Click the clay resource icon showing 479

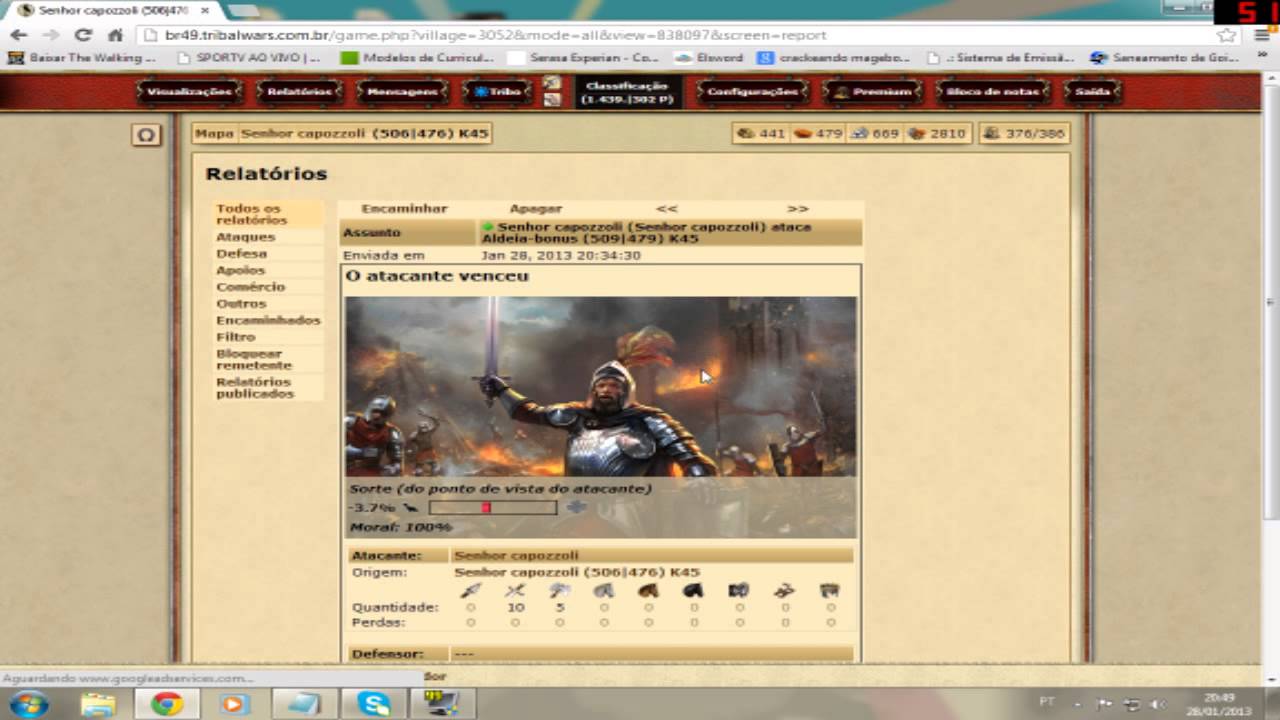click(x=802, y=133)
